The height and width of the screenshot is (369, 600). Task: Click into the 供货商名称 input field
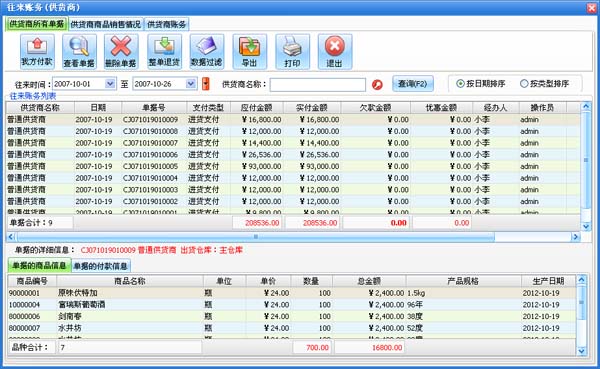coord(318,85)
